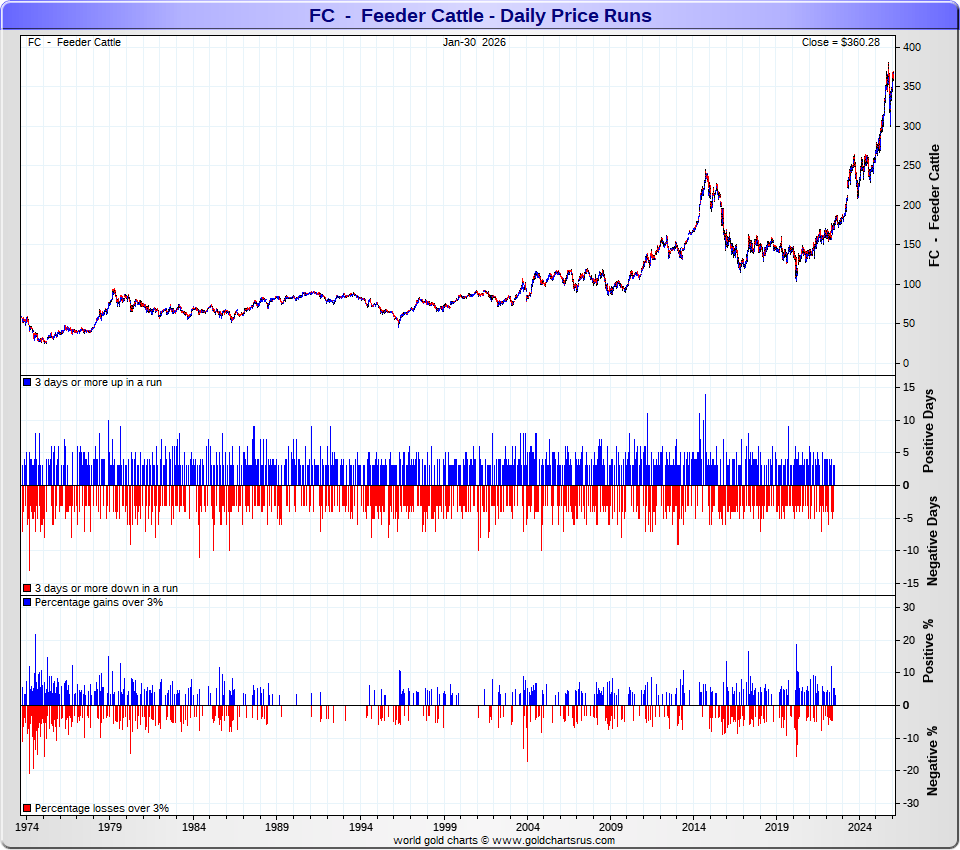This screenshot has width=960, height=850.
Task: Click the 300 price axis label
Action: (x=912, y=126)
